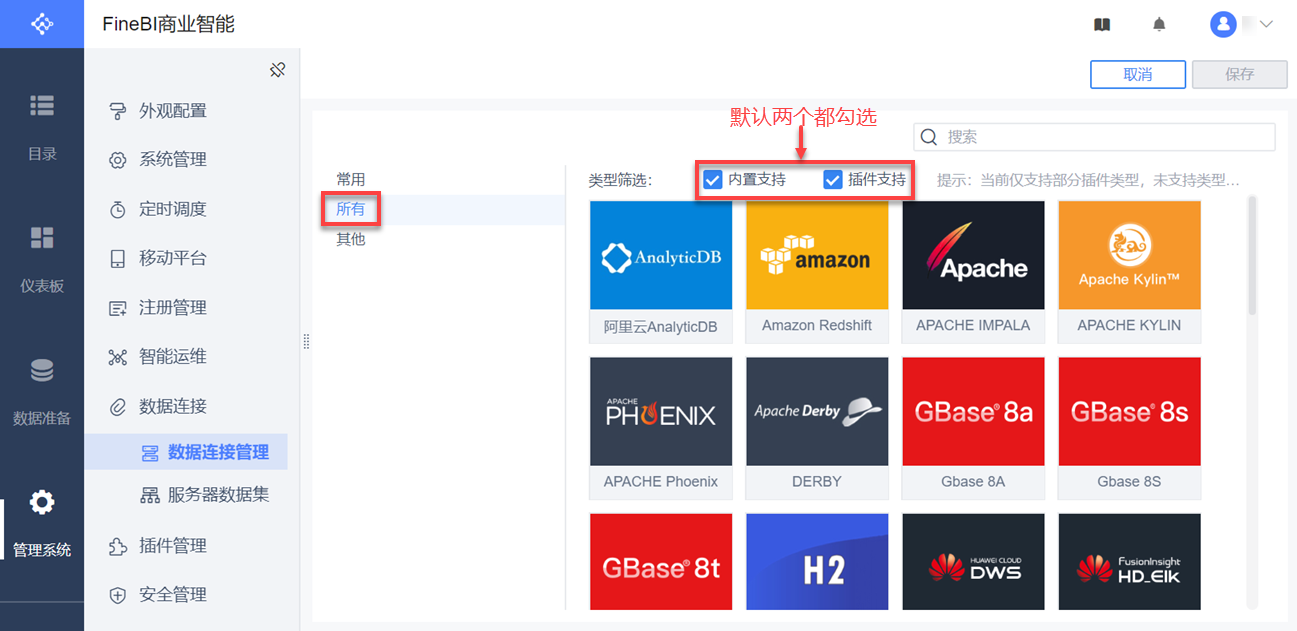The image size is (1297, 631).
Task: Choose the H2 database tile
Action: [x=817, y=561]
